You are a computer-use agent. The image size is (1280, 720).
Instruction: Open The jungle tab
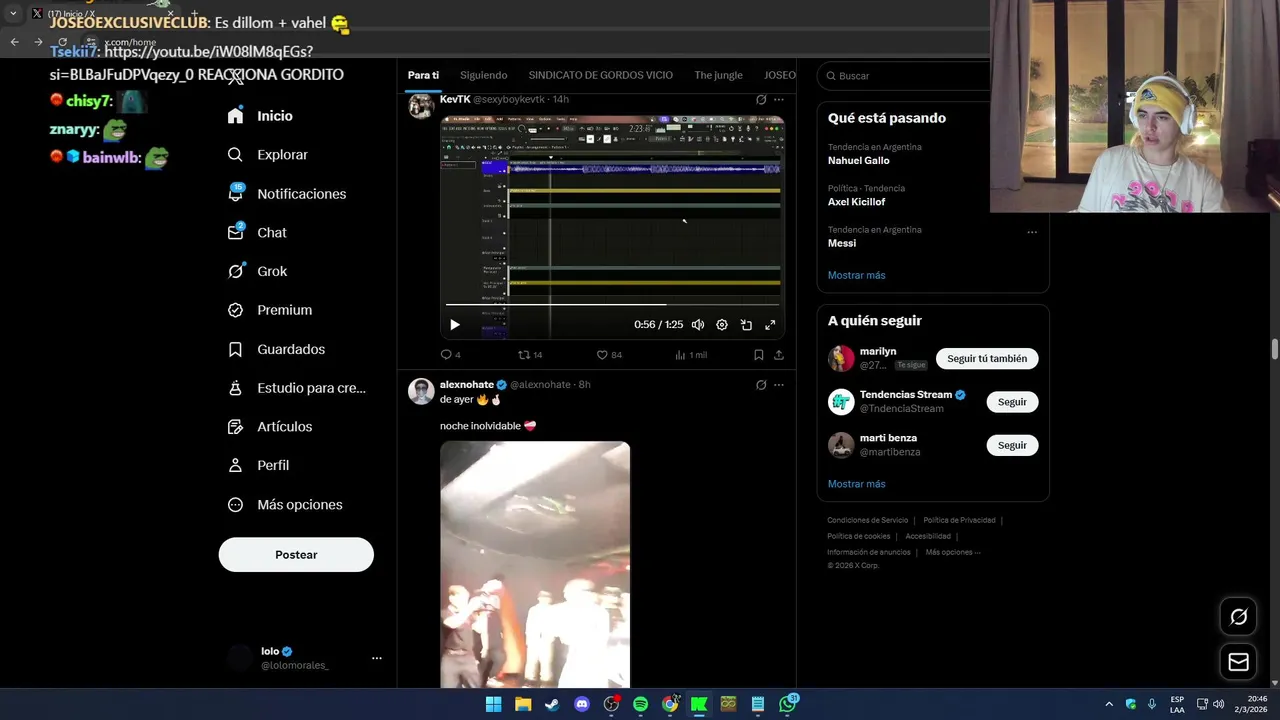pyautogui.click(x=718, y=75)
